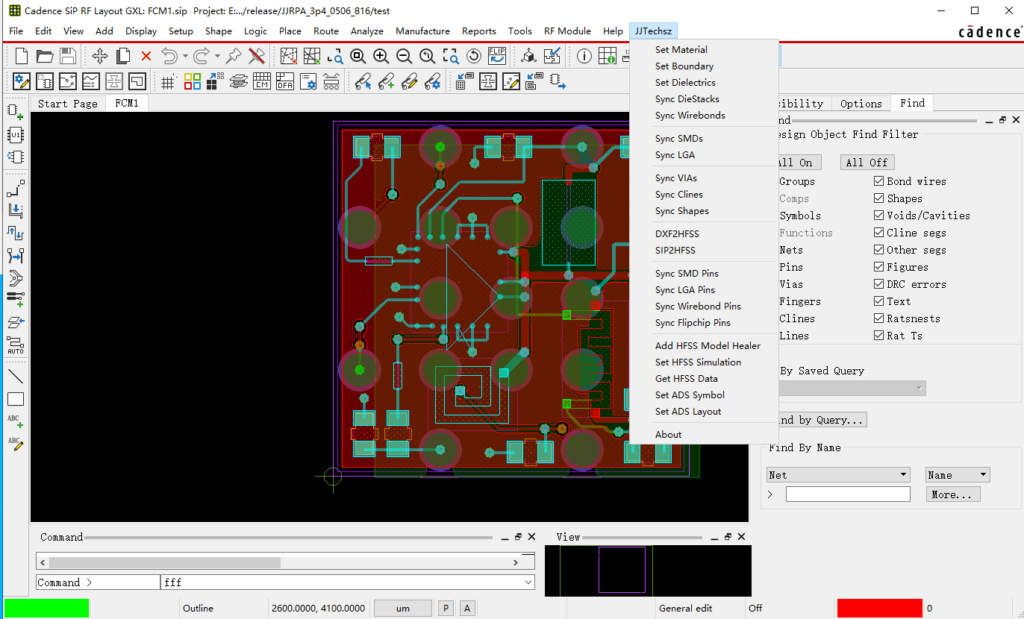Expand the Find By Saved Query dropdown

pos(852,388)
